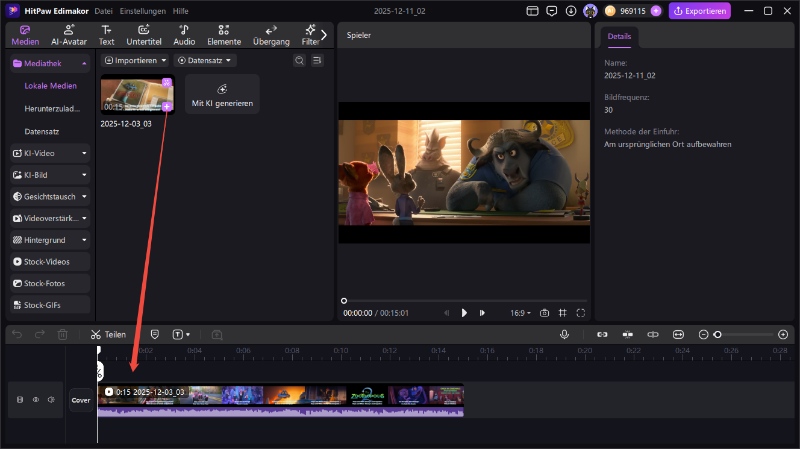Step to next frame
800x449 pixels.
tap(482, 313)
